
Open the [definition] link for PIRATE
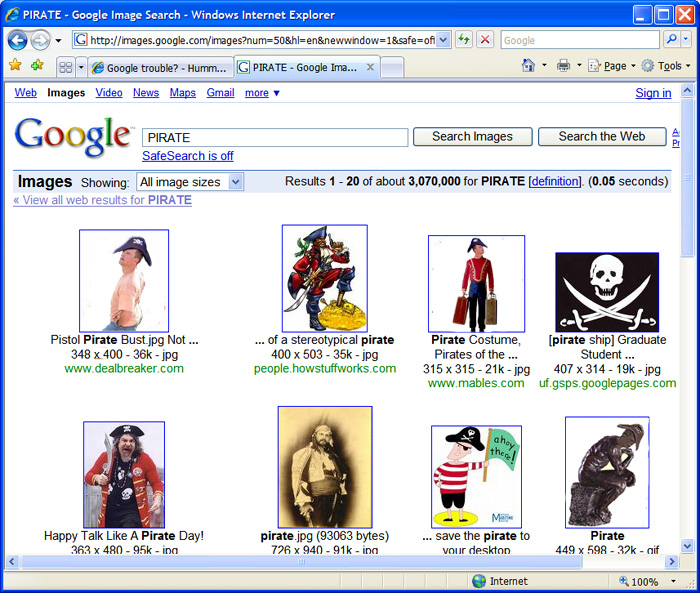(x=555, y=181)
